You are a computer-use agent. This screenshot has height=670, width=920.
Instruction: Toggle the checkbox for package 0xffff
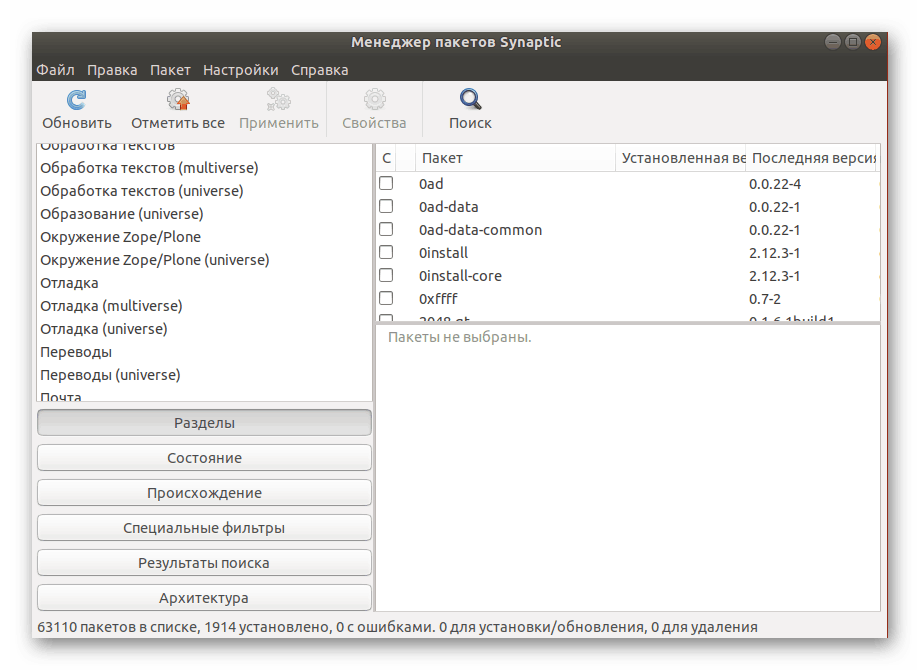(386, 298)
